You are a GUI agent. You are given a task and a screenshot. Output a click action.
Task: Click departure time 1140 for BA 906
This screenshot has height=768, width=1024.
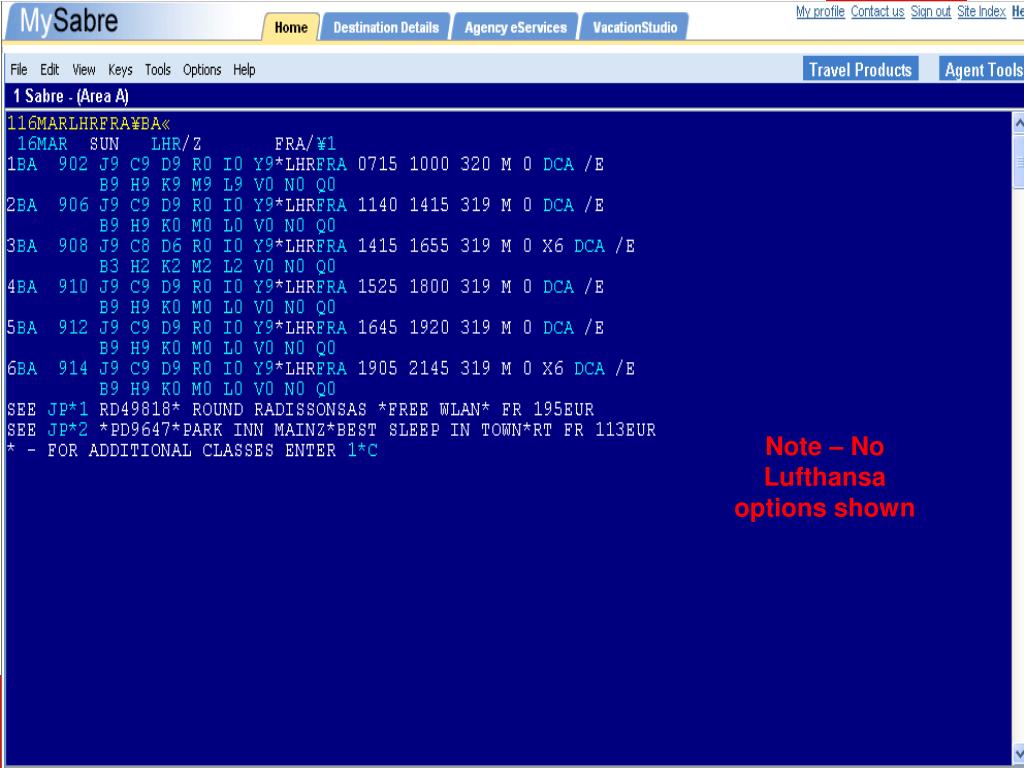(x=377, y=205)
